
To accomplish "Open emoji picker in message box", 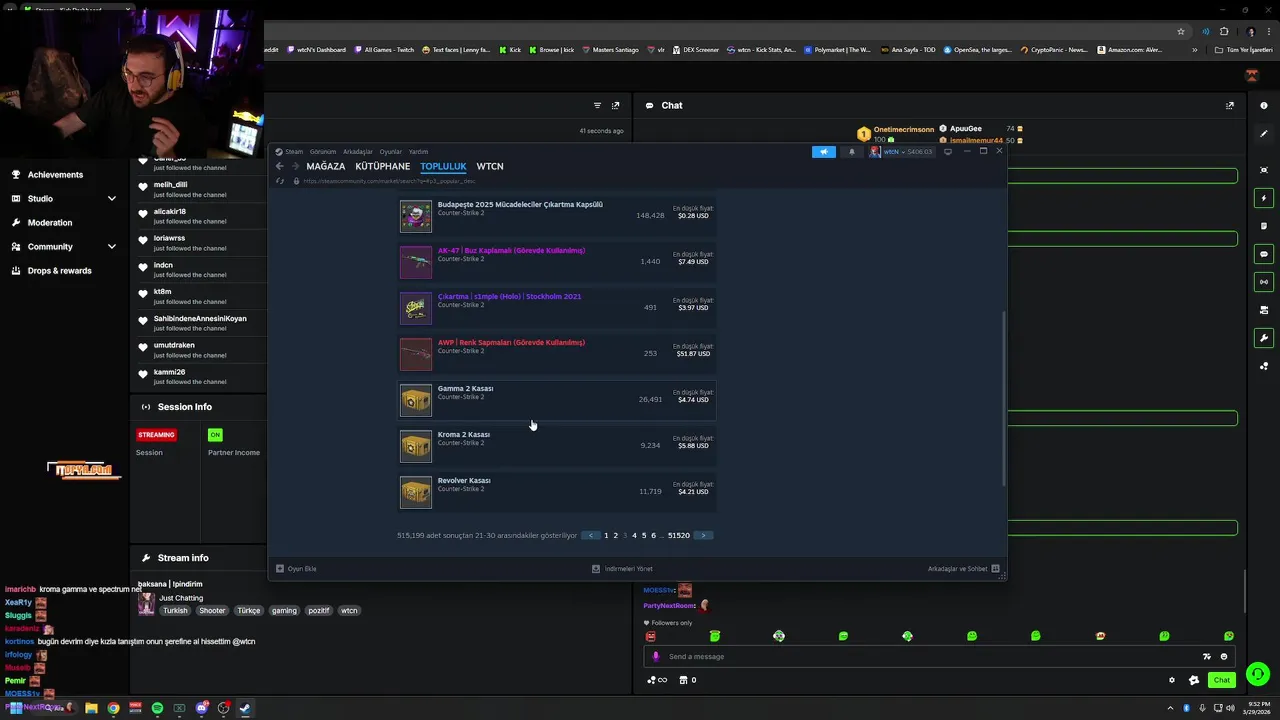I will pos(1223,657).
